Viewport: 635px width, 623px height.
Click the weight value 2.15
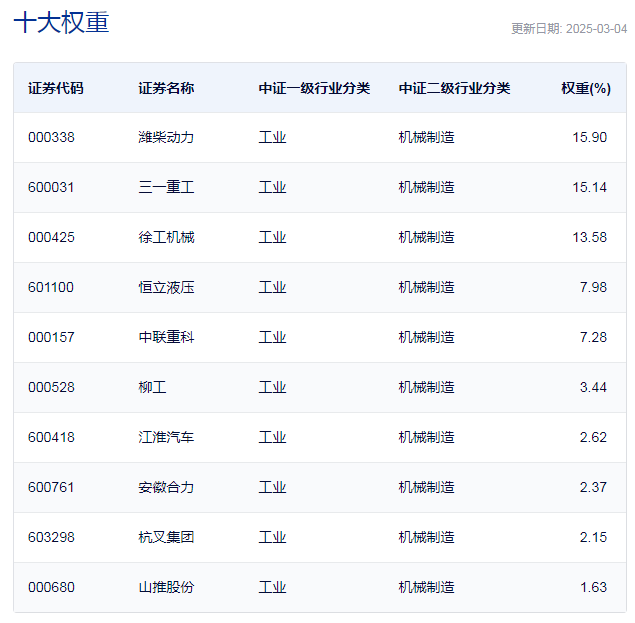593,538
